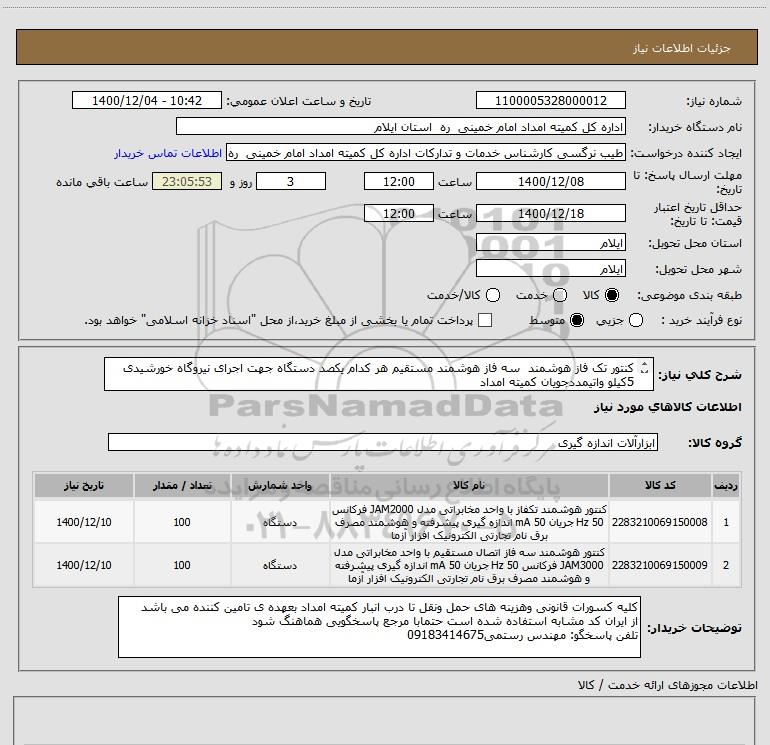This screenshot has width=770, height=745.
Task: Select the خدمت radio button
Action: 560,295
